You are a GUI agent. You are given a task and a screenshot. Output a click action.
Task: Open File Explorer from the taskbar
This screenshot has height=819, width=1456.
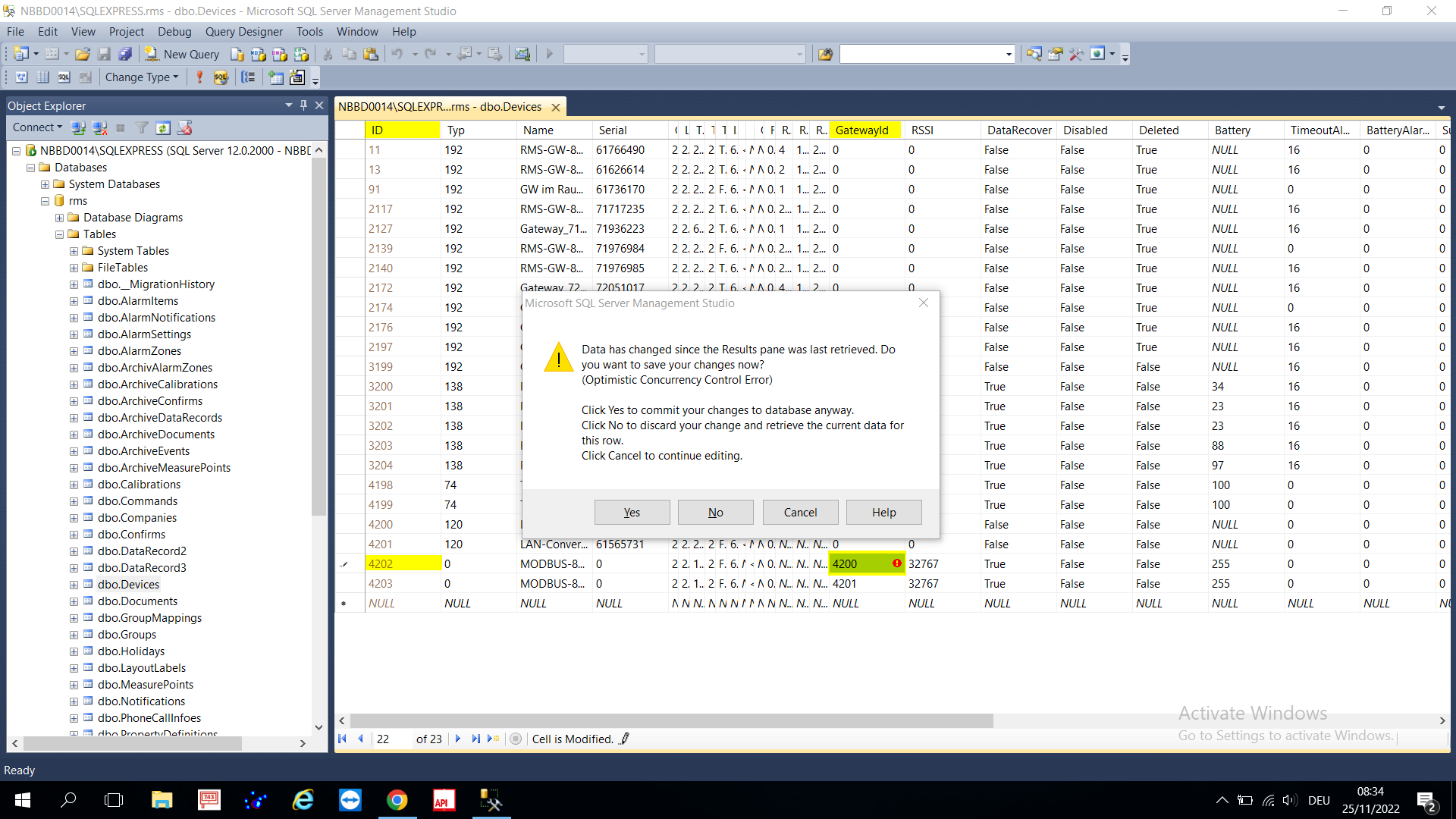[162, 800]
